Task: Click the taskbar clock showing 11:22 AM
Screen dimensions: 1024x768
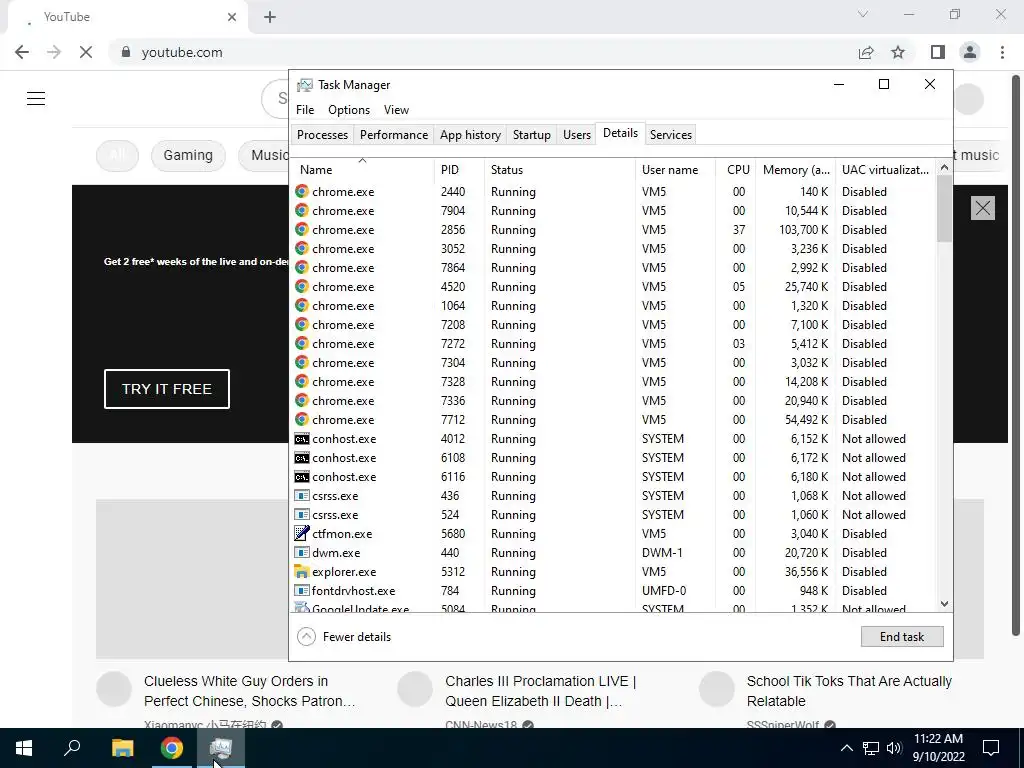Action: (x=938, y=748)
